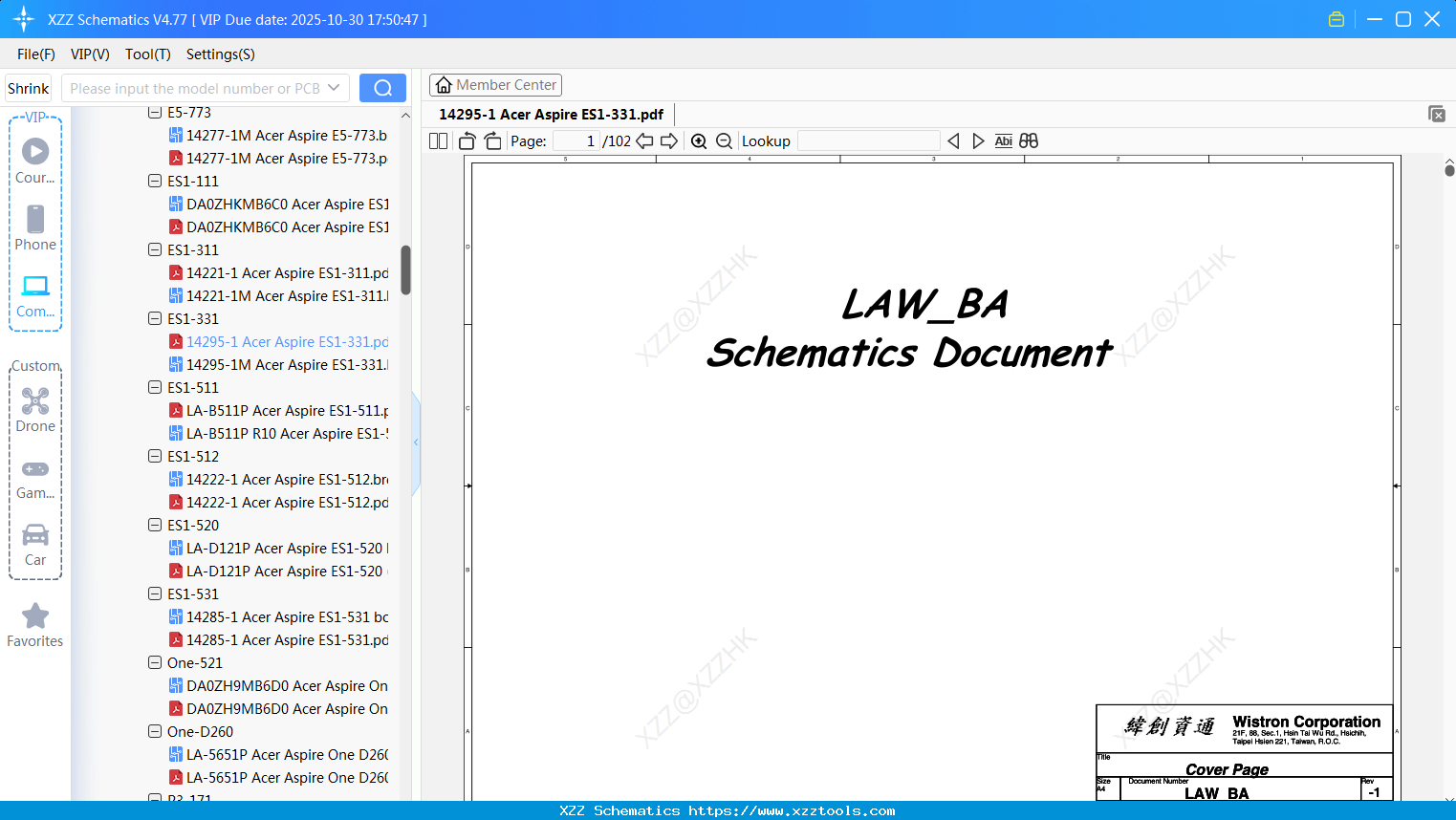The image size is (1456, 820).
Task: Find next lookup result
Action: 978,141
